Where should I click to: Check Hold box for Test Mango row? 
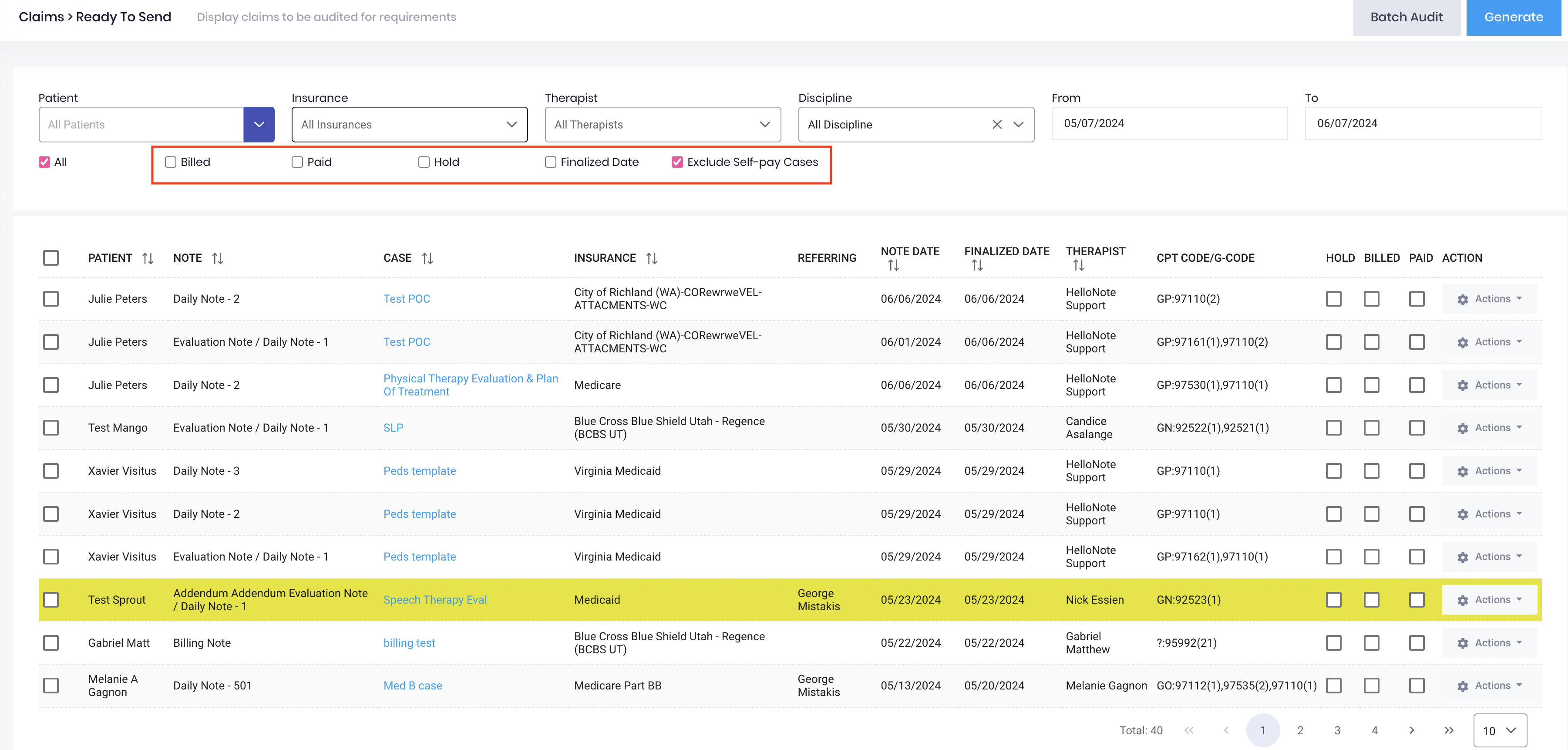[x=1333, y=428]
